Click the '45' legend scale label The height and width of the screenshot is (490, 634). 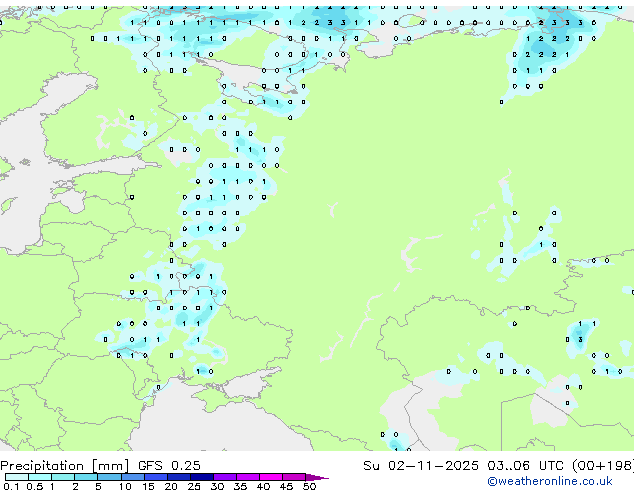click(286, 486)
